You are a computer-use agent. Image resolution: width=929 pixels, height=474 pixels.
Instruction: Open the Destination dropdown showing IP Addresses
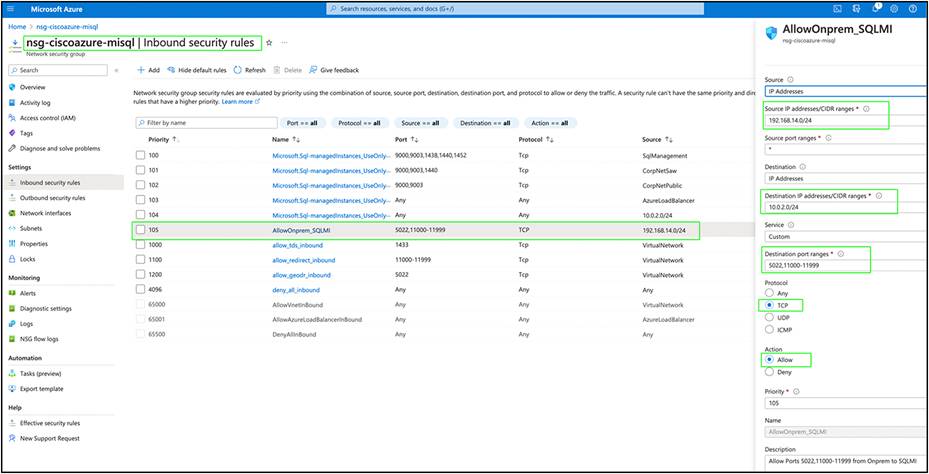click(846, 178)
